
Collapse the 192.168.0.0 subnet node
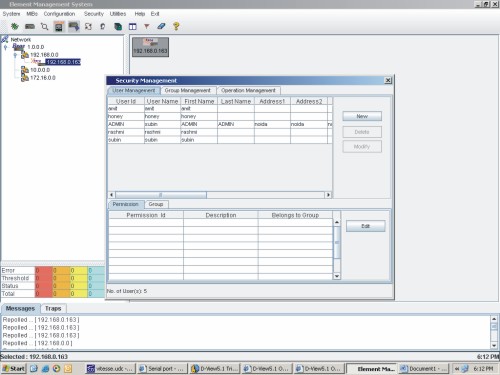(x=15, y=55)
